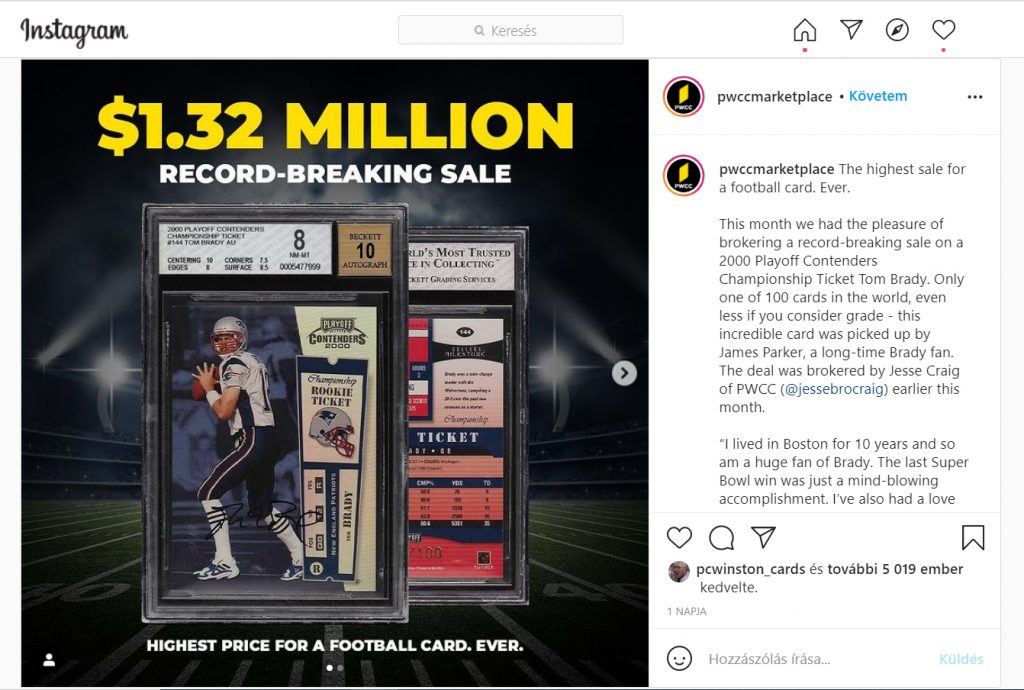
Task: Focus the Hozzászólás írása comment field
Action: tap(816, 659)
